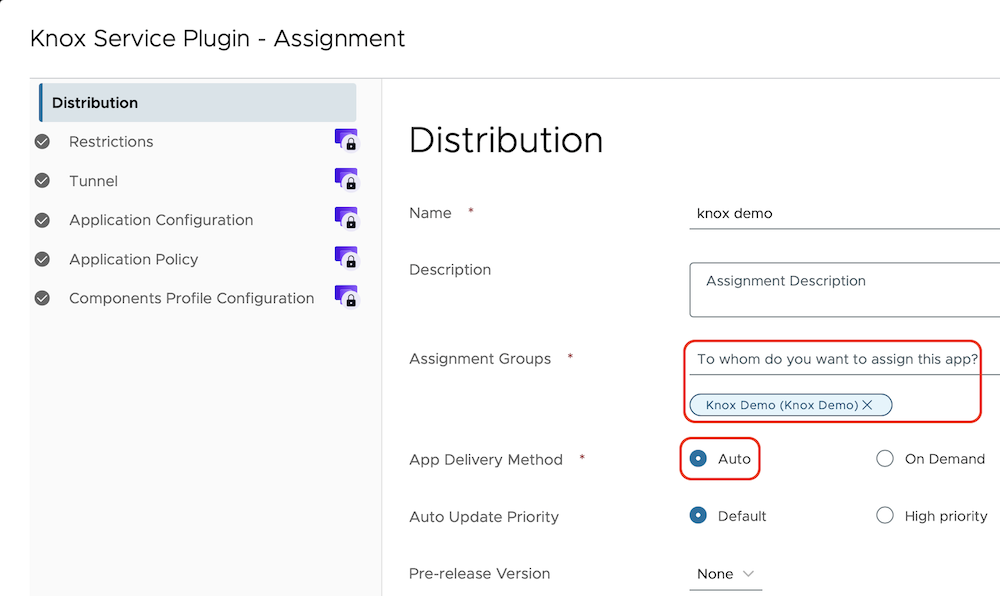Click the lock badge icon beside Restrictions
The width and height of the screenshot is (1000, 596).
pos(346,141)
